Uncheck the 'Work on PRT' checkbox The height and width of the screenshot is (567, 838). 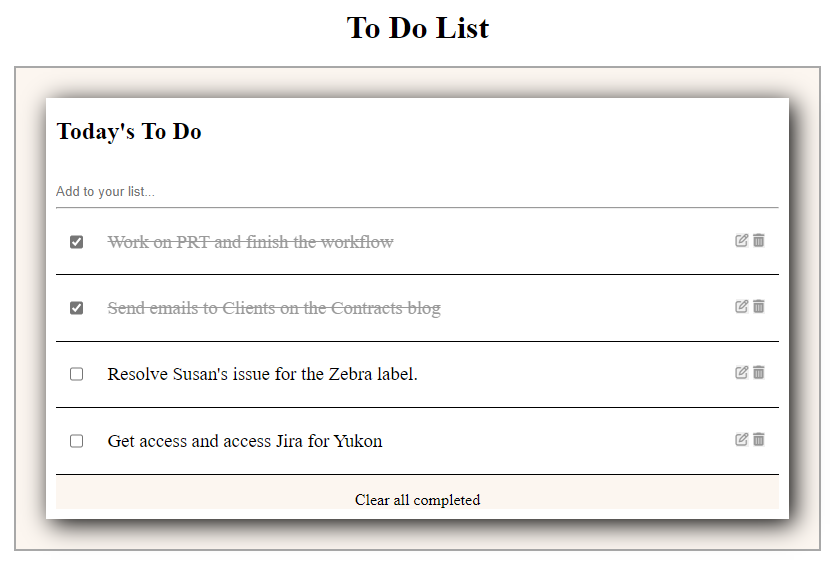(x=76, y=242)
